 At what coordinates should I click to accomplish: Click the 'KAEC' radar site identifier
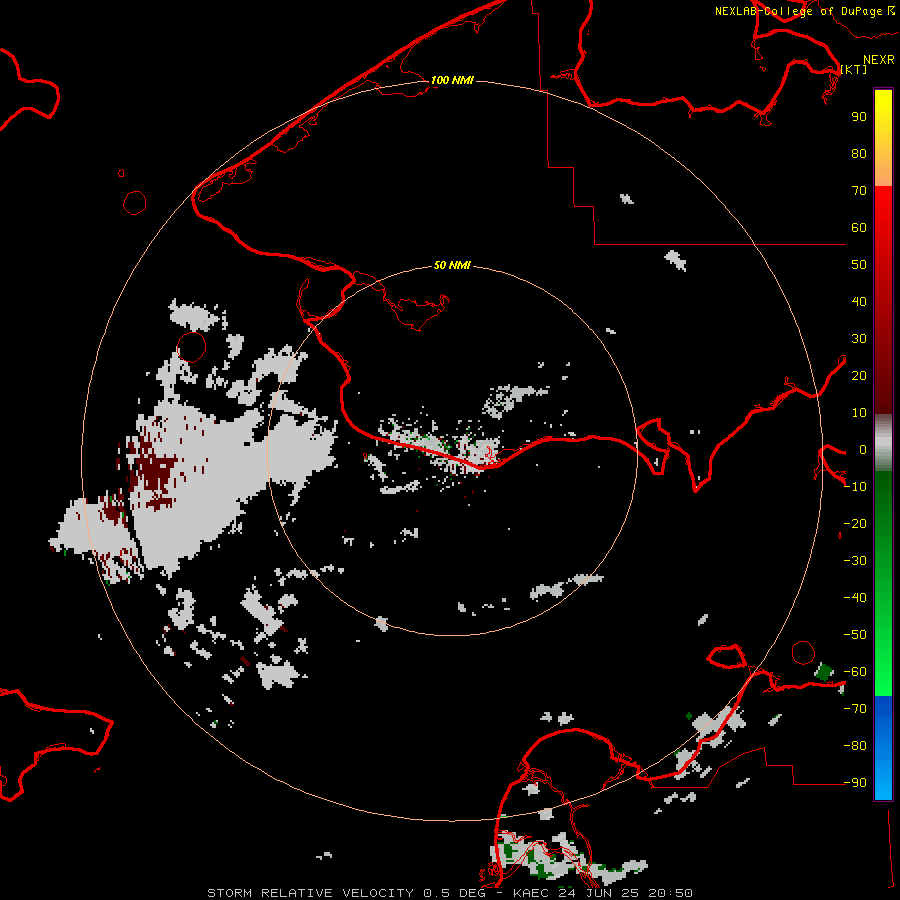click(x=531, y=893)
